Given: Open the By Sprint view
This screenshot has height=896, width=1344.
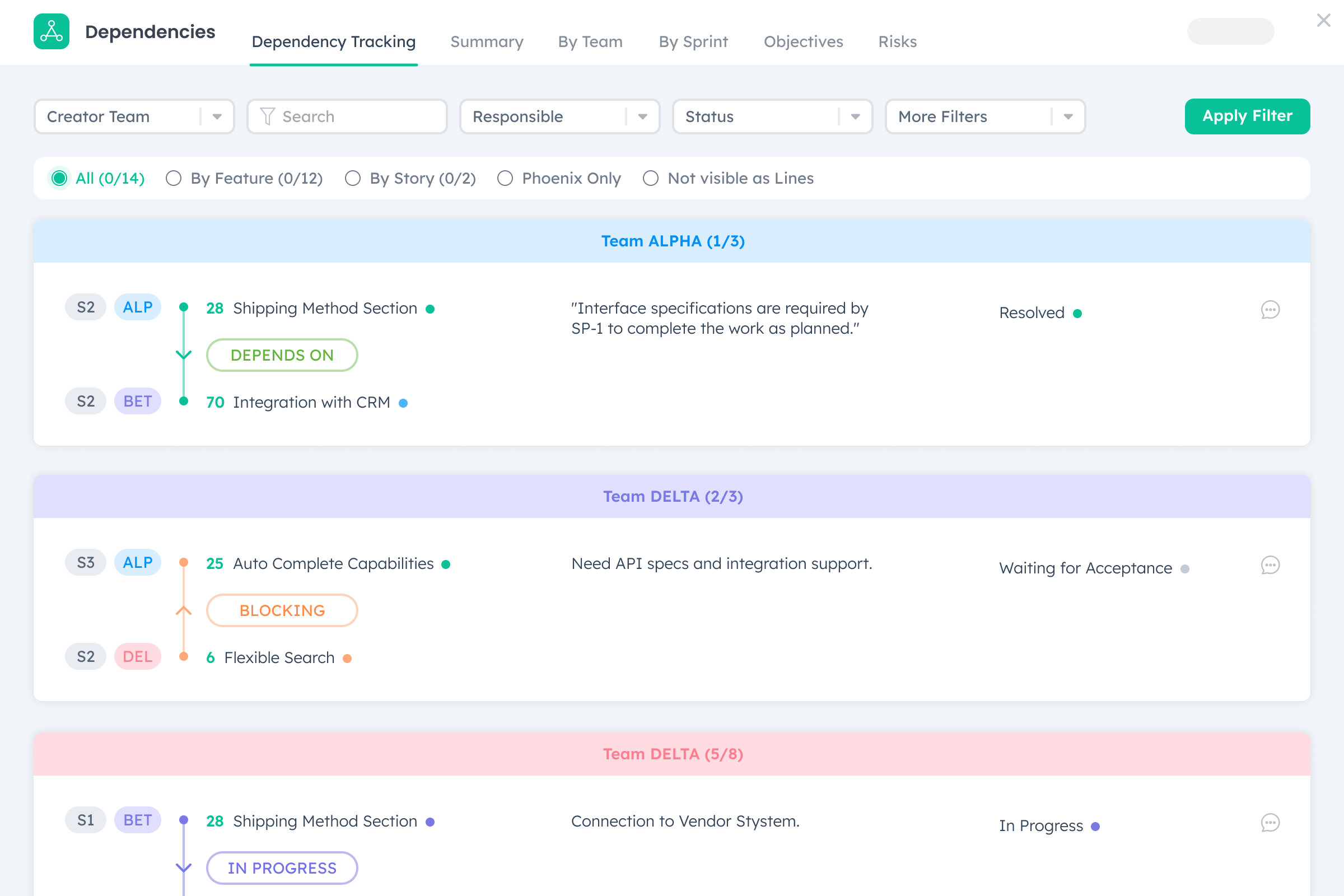Looking at the screenshot, I should 693,41.
